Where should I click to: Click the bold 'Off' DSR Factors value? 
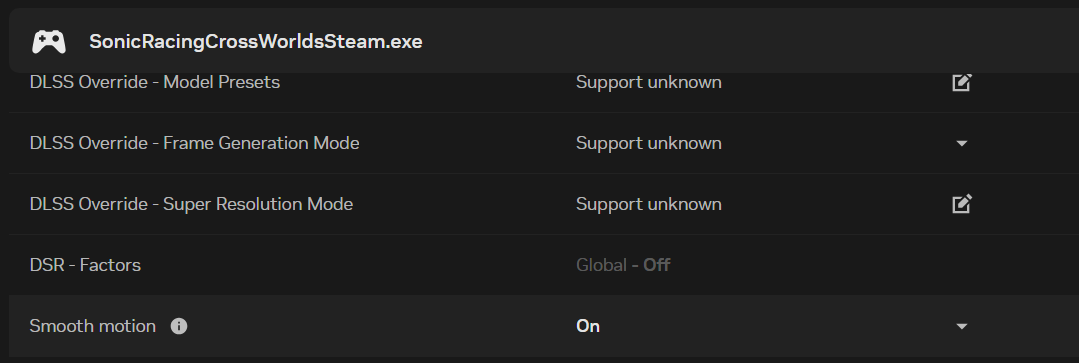pos(656,265)
